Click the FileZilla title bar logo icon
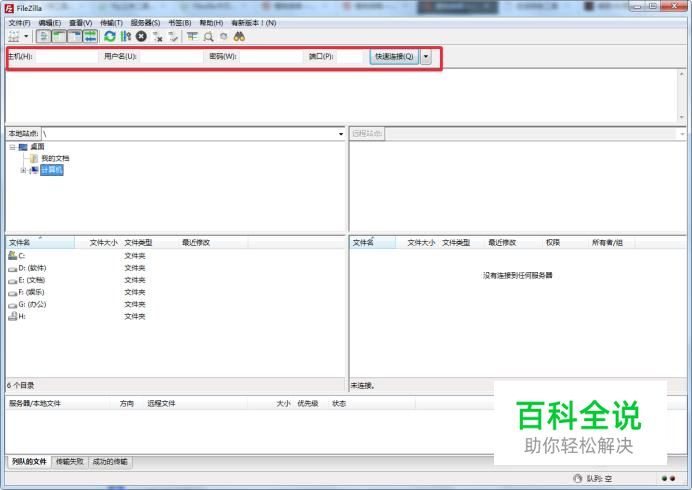The width and height of the screenshot is (692, 490). coord(9,8)
